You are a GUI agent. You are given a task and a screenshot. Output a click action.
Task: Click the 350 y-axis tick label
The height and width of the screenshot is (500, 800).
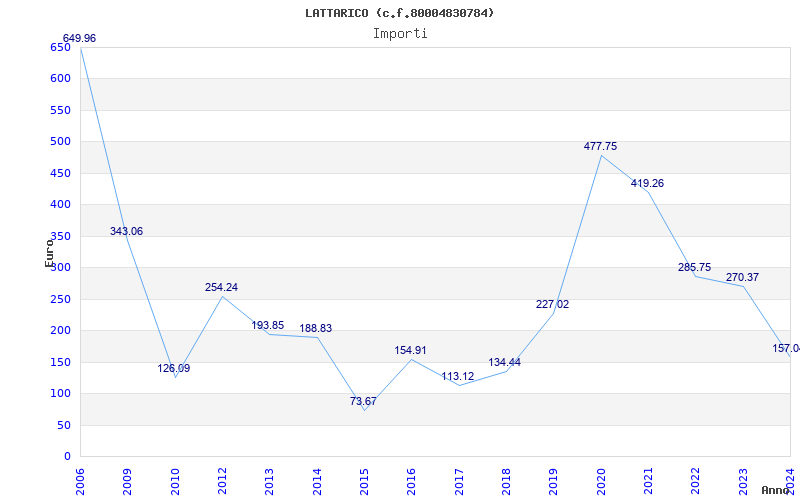coord(60,236)
